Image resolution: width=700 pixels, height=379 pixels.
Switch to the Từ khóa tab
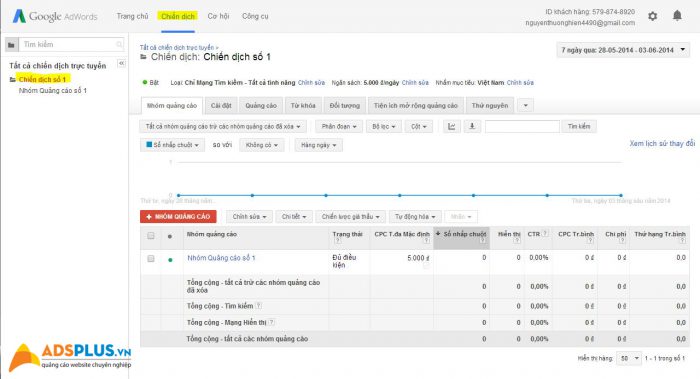(x=303, y=106)
